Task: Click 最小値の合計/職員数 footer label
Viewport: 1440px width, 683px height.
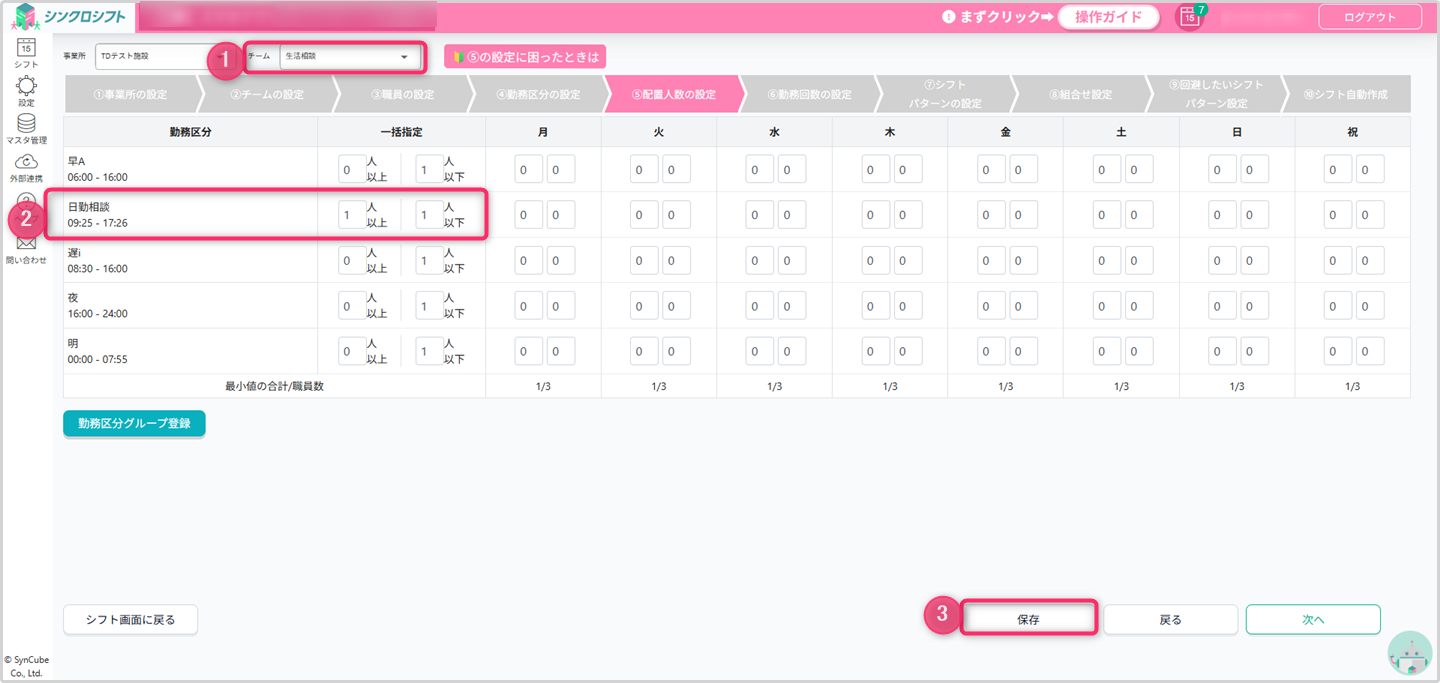Action: tap(274, 386)
